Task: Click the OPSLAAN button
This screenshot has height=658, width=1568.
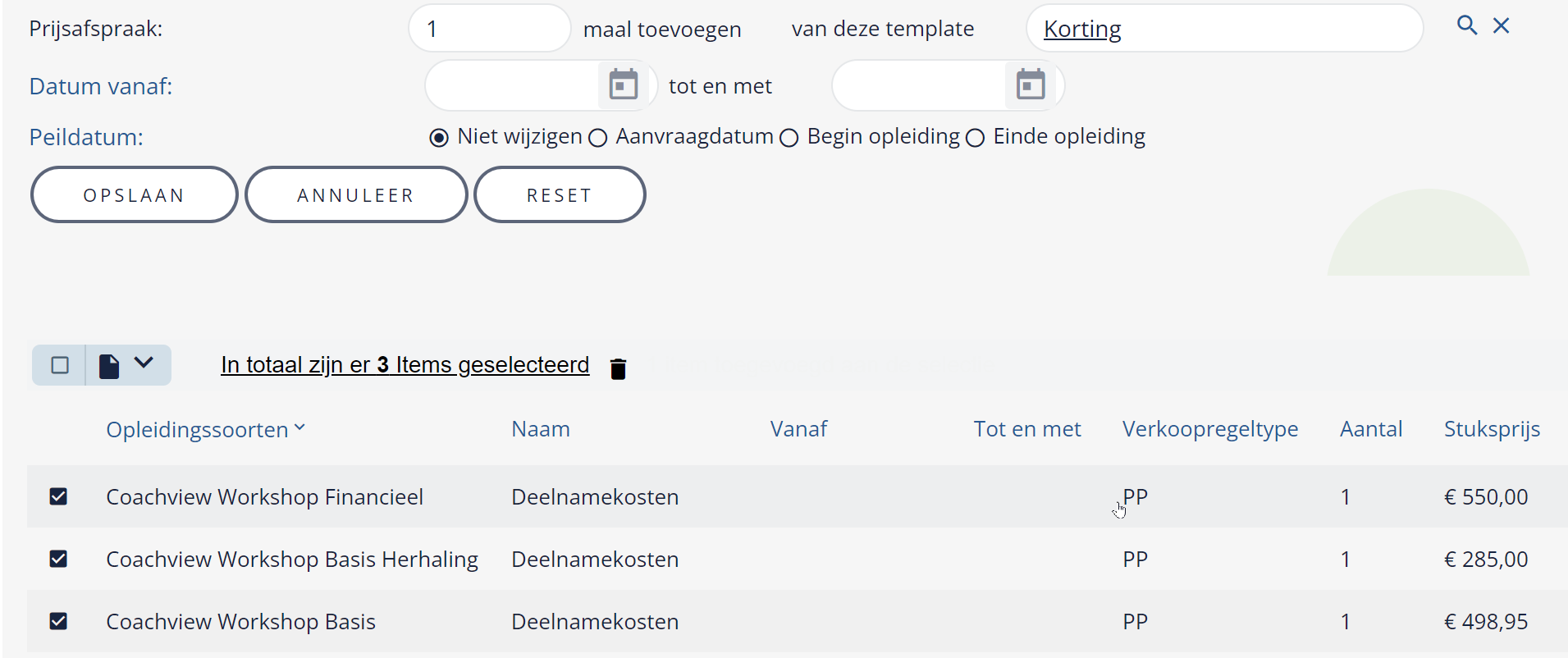Action: (x=135, y=194)
